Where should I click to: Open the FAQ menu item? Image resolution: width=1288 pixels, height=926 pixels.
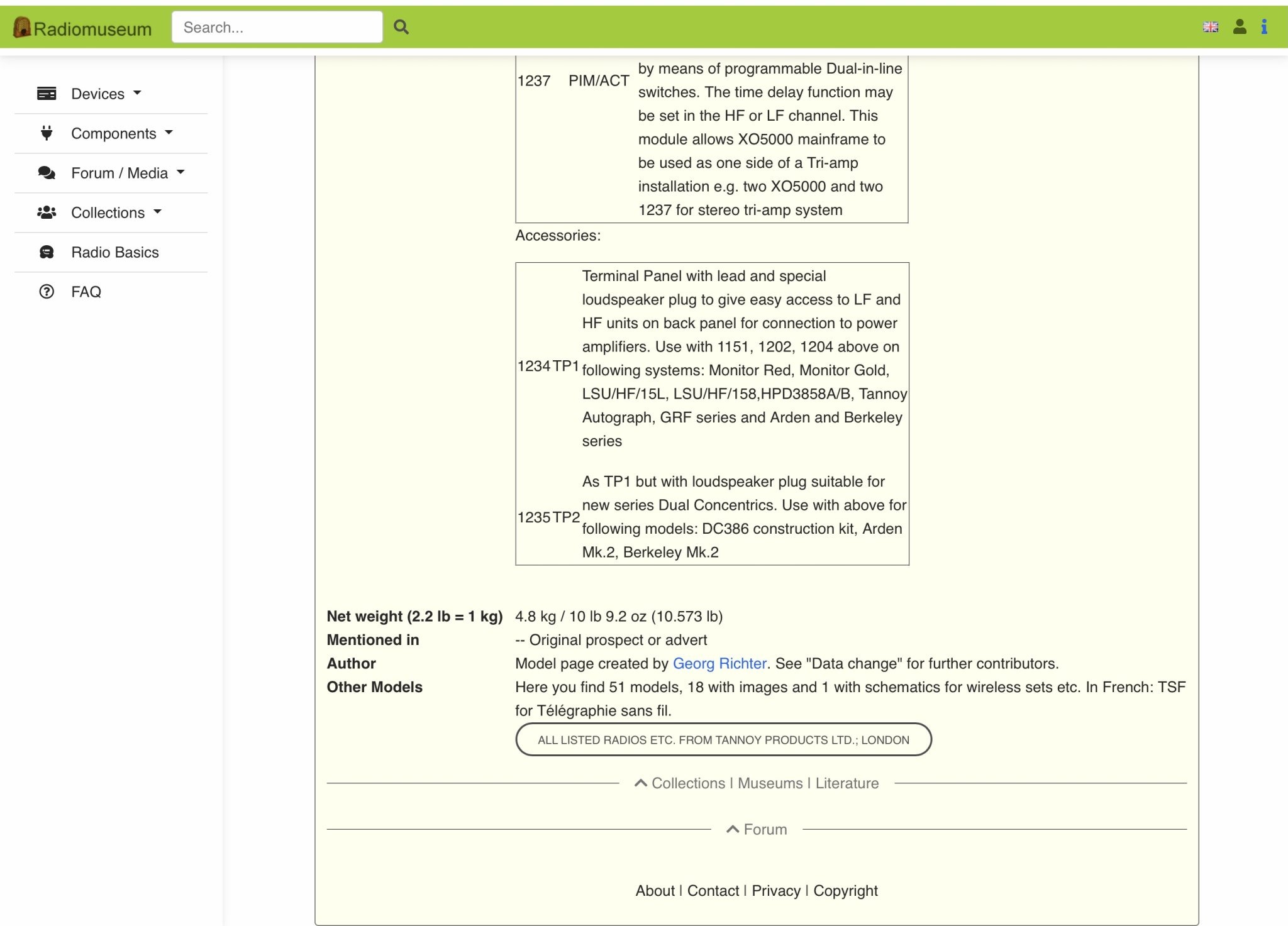tap(86, 292)
